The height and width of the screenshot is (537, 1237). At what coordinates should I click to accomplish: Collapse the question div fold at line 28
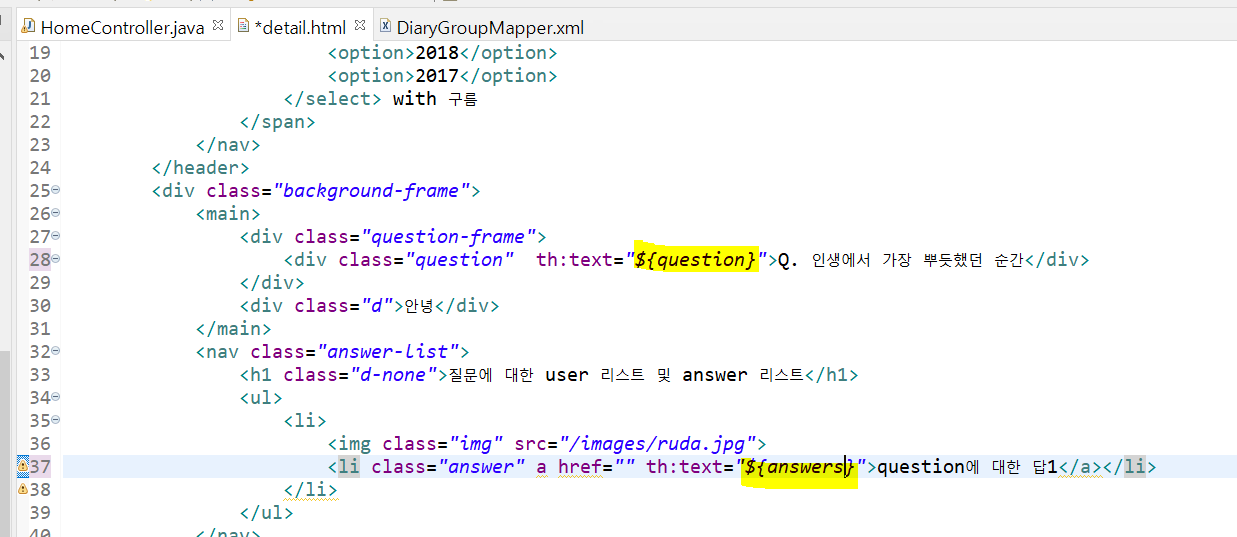[56, 259]
